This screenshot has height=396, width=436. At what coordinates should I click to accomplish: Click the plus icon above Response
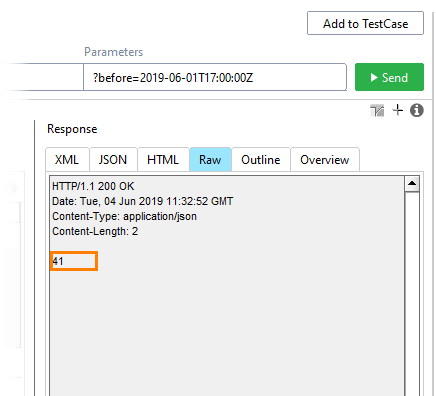(x=398, y=110)
